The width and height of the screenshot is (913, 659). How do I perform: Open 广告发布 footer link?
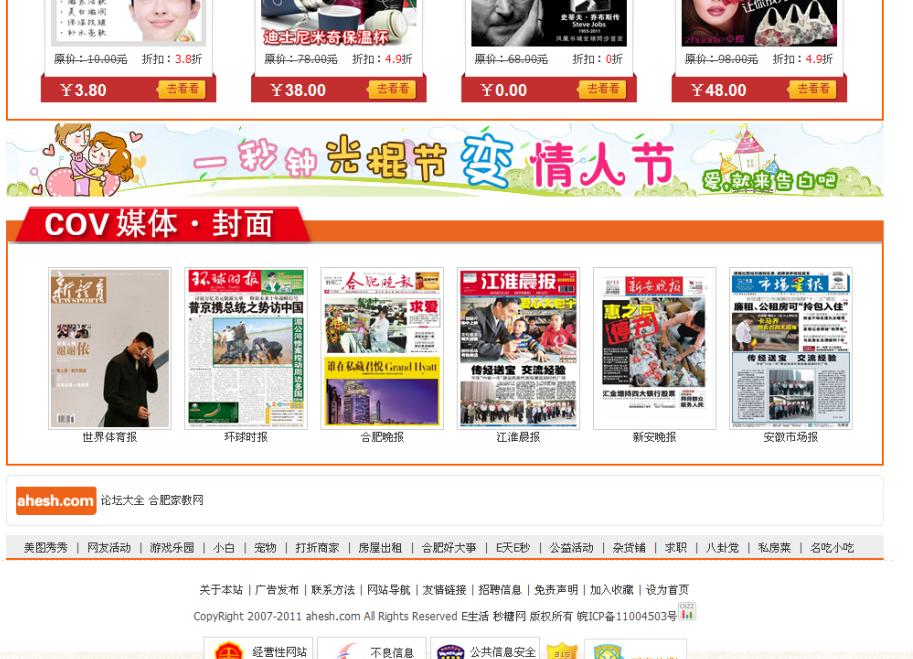[277, 590]
